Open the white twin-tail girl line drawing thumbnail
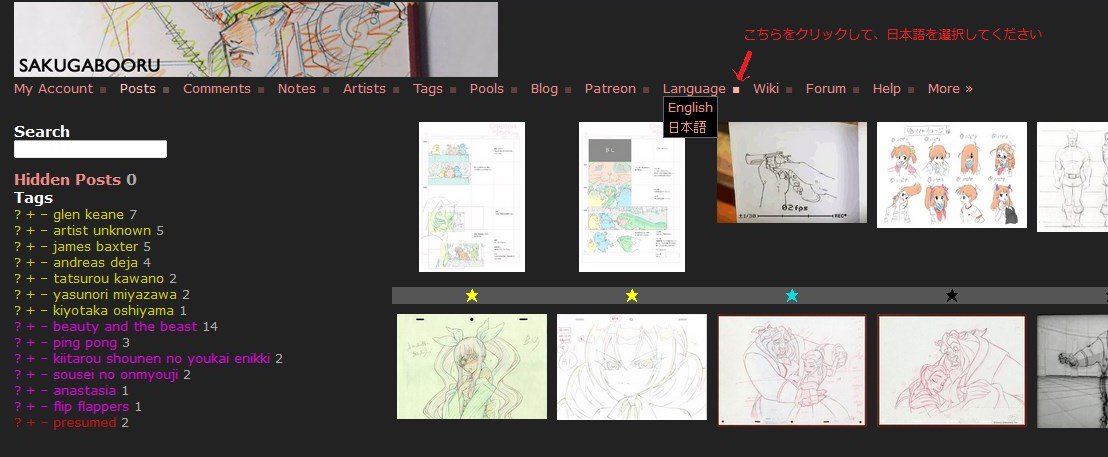 click(x=632, y=367)
